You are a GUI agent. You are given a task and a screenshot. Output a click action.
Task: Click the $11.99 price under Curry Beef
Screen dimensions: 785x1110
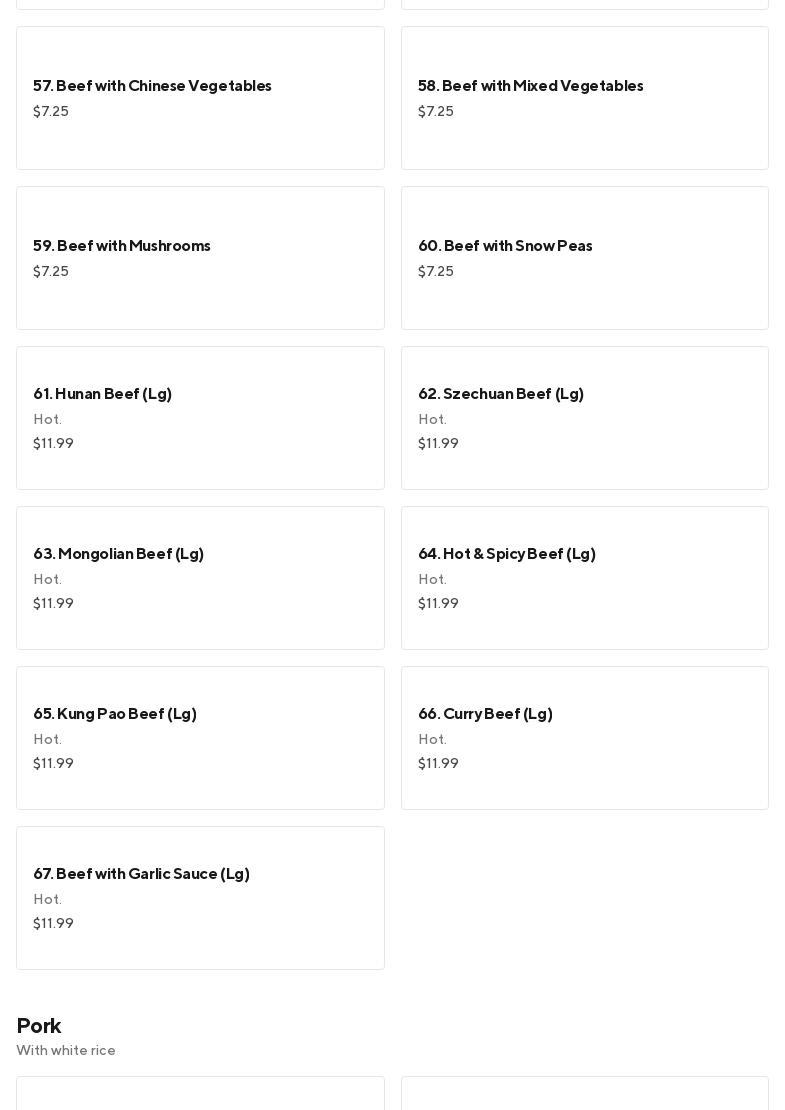tap(438, 764)
